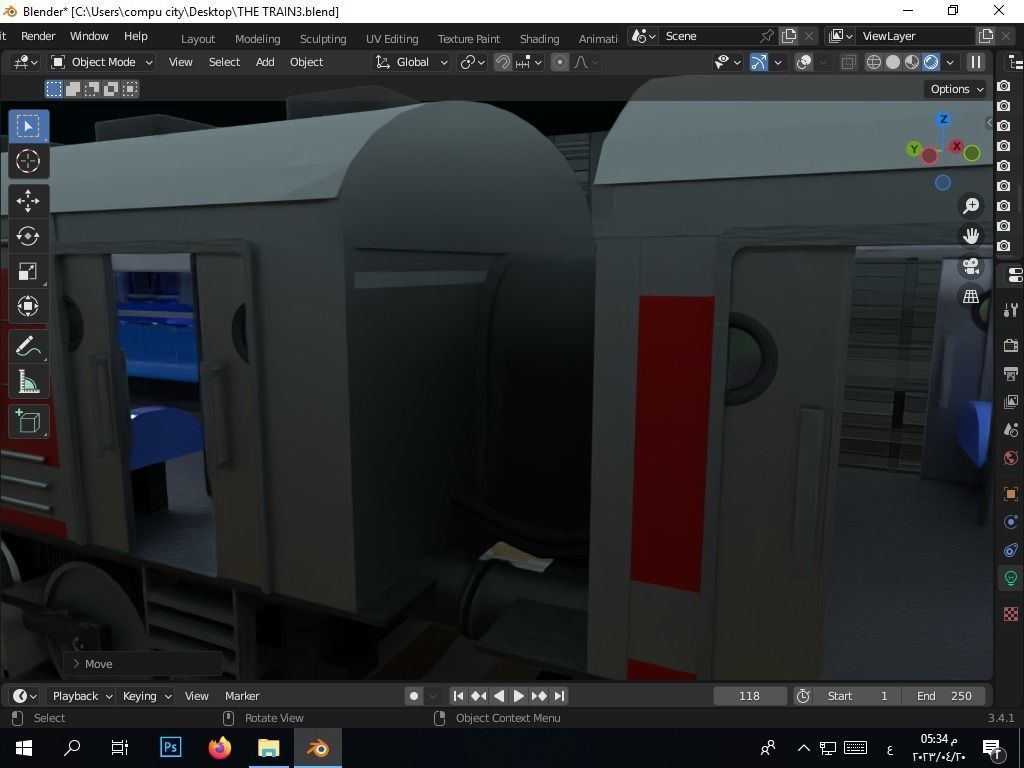Viewport: 1024px width, 768px height.
Task: Select the Select Box tool
Action: (28, 126)
